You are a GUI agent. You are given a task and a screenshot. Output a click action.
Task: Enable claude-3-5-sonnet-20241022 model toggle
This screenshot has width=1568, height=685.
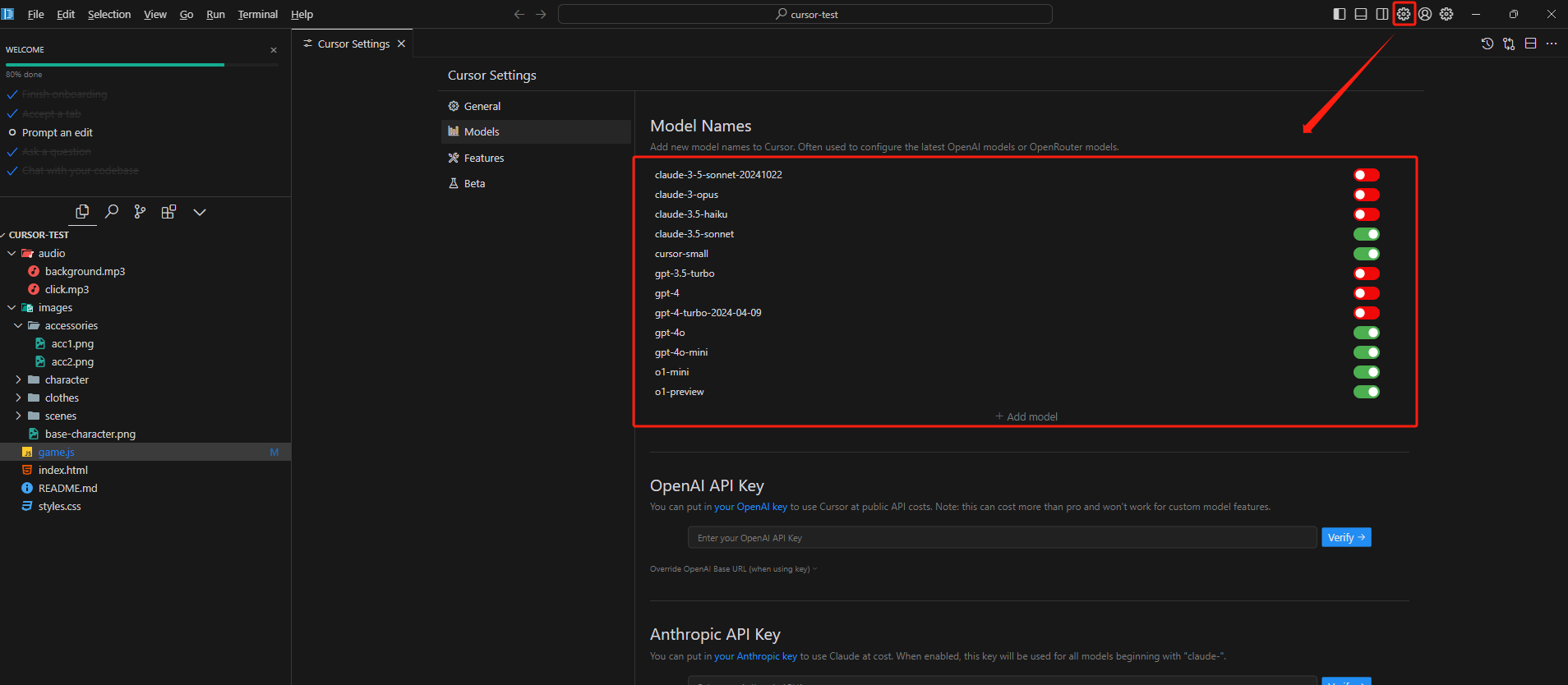pyautogui.click(x=1367, y=175)
